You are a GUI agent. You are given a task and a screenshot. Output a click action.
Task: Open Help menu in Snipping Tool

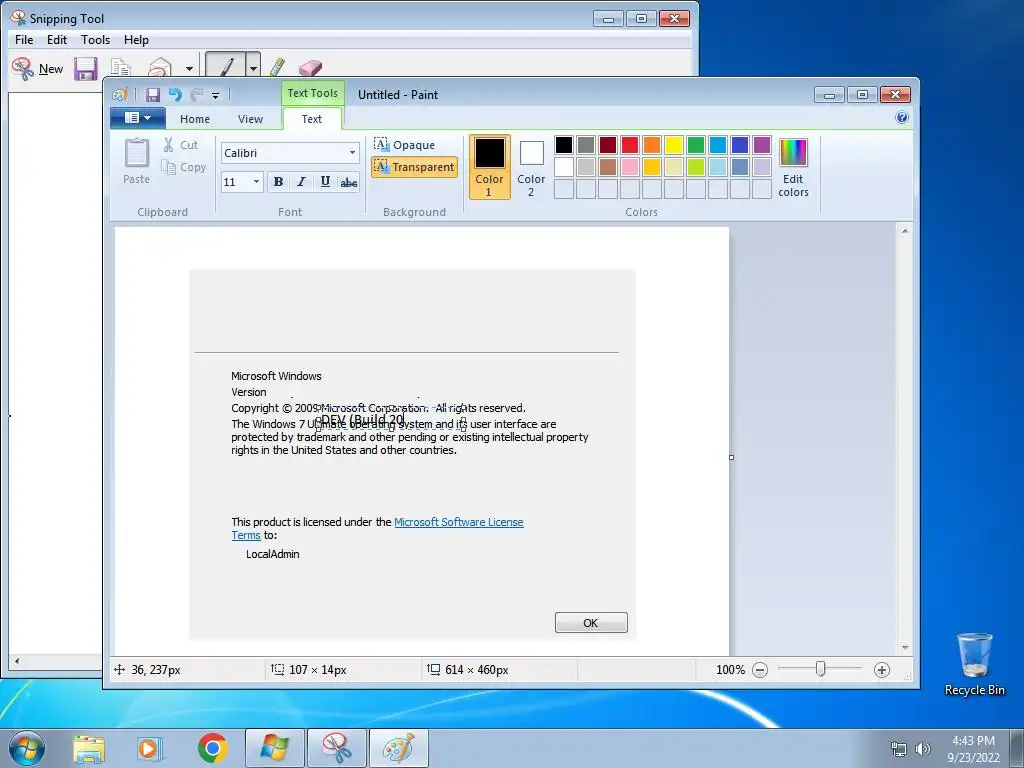point(136,40)
